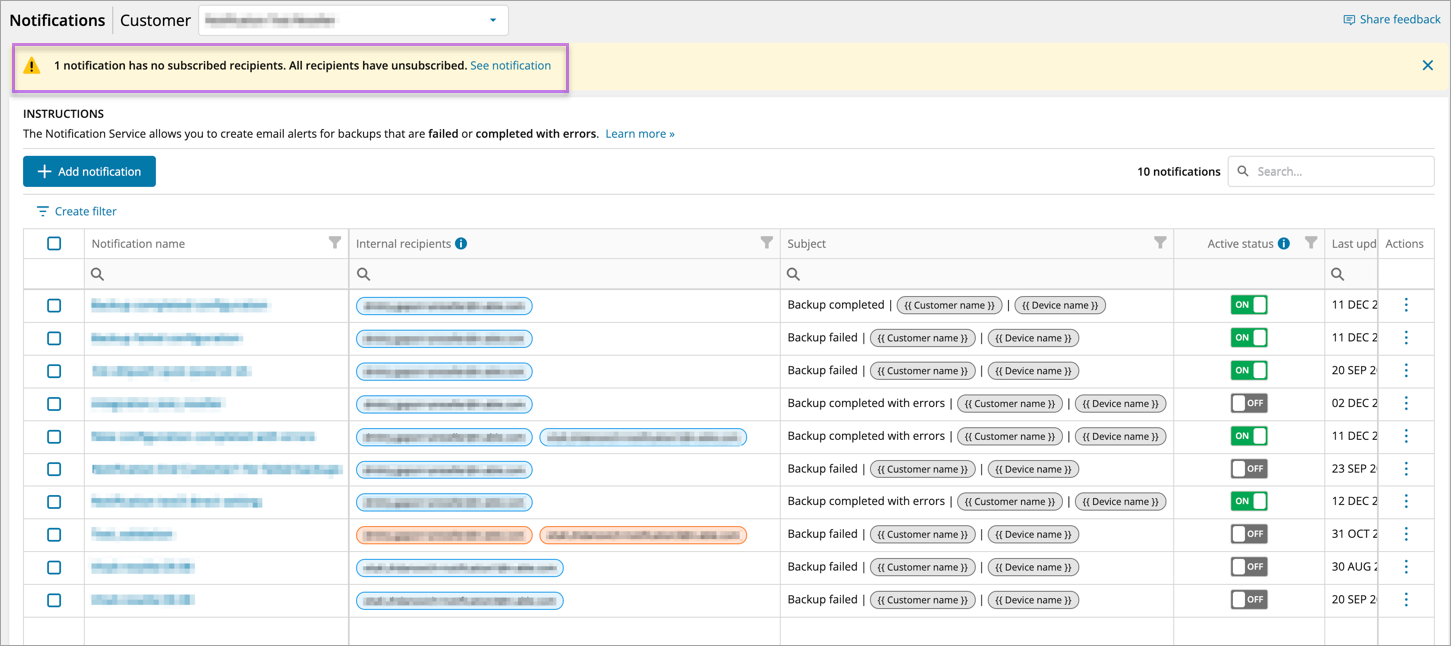
Task: Click the Internal recipients column header
Action: [403, 244]
